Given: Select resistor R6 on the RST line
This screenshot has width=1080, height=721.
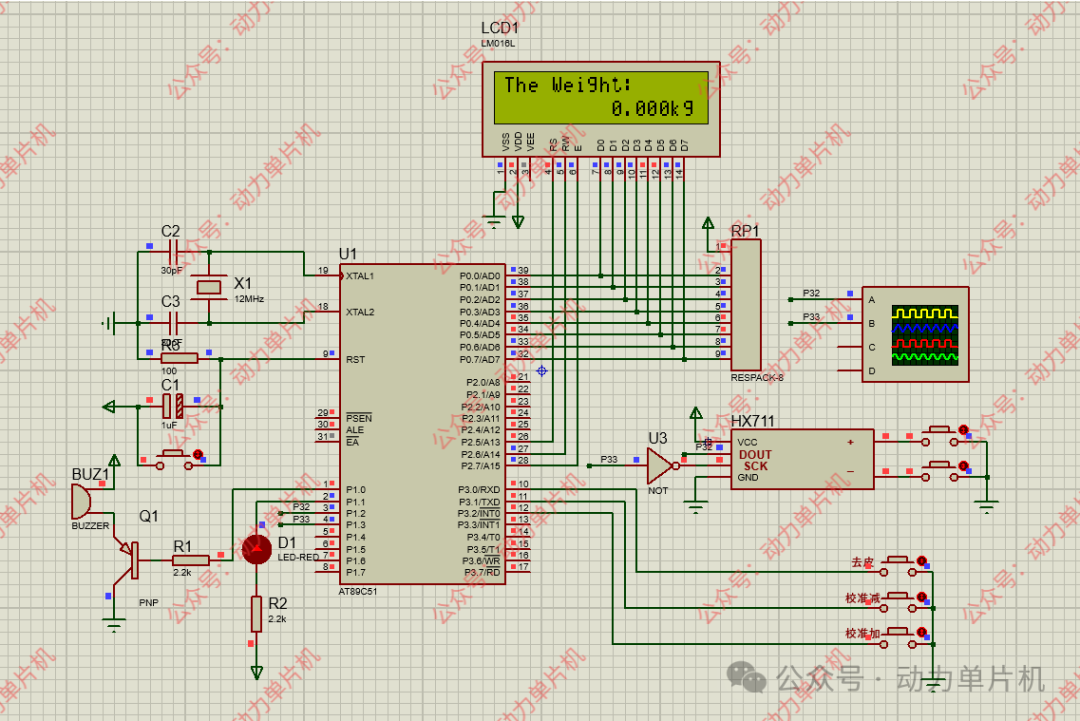Looking at the screenshot, I should pos(179,358).
